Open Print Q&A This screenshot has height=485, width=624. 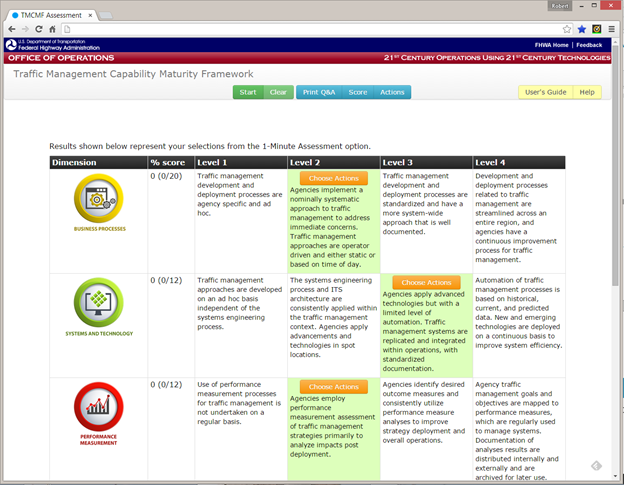click(319, 92)
